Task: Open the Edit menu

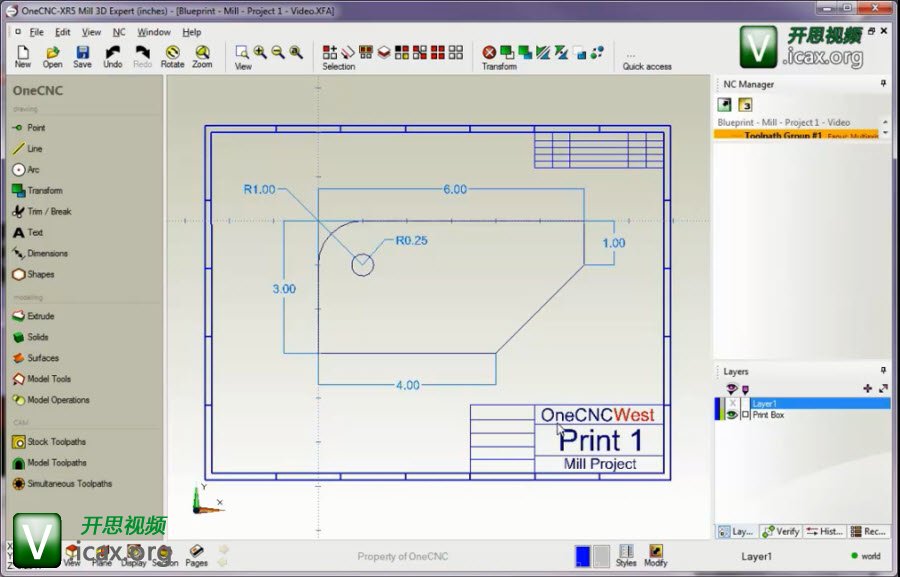Action: [x=63, y=32]
